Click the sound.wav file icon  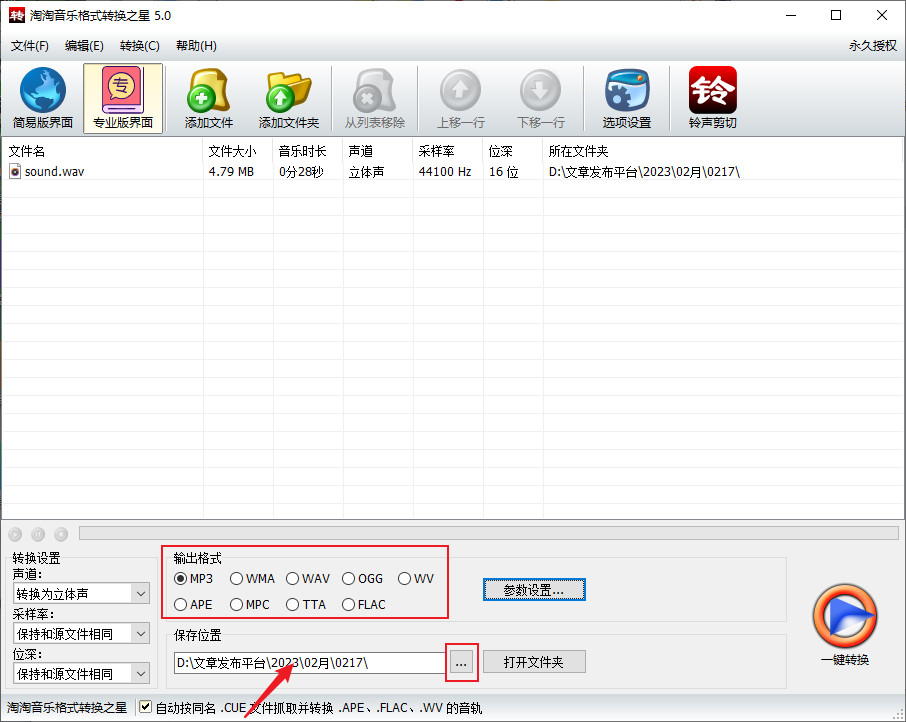(15, 171)
